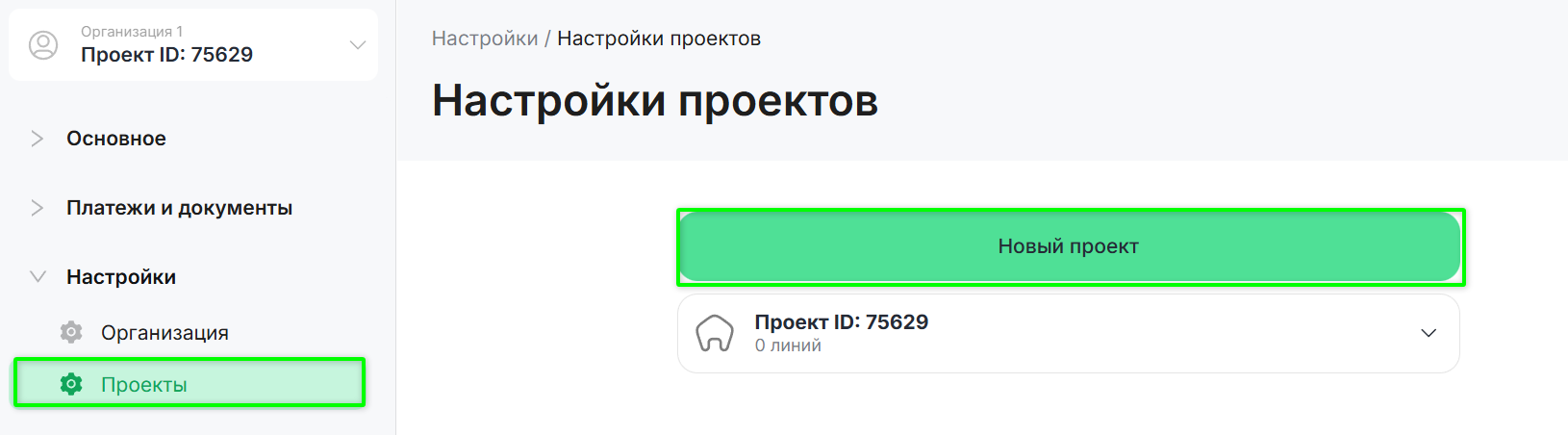Click the Настройки label in the sidebar
Image resolution: width=1568 pixels, height=435 pixels.
click(121, 277)
